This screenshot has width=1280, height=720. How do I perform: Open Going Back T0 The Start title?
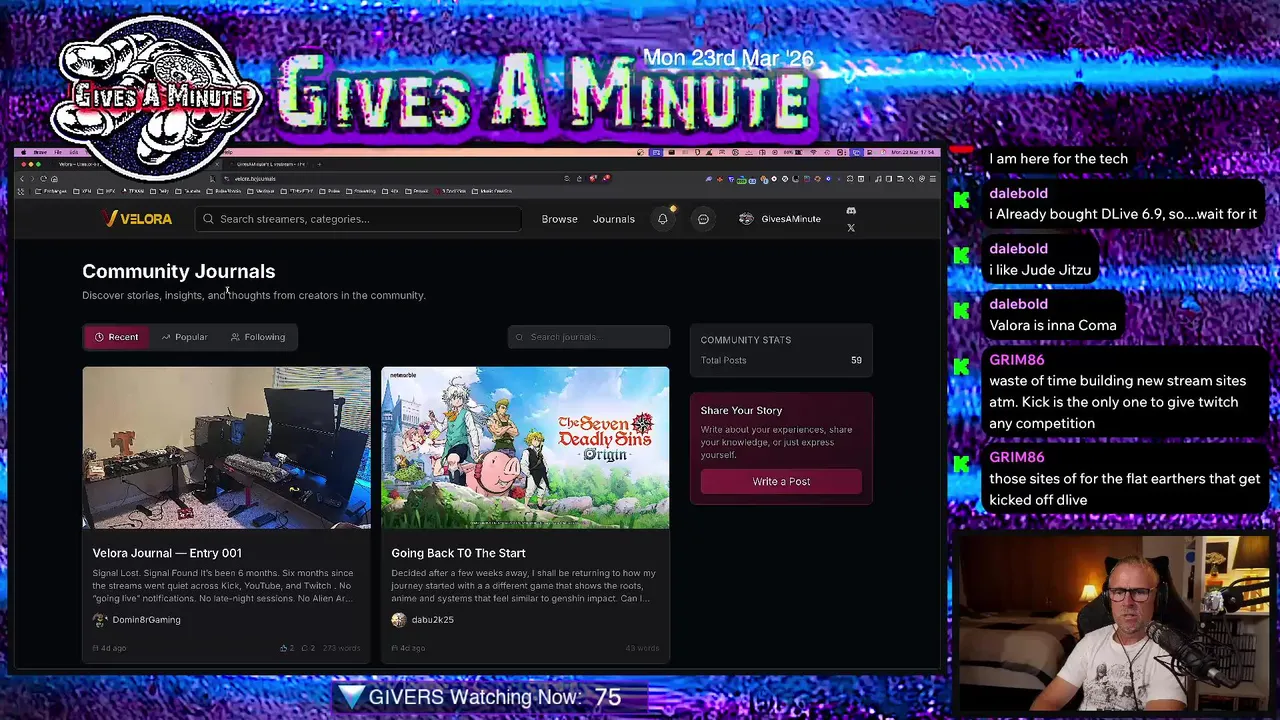click(x=458, y=553)
